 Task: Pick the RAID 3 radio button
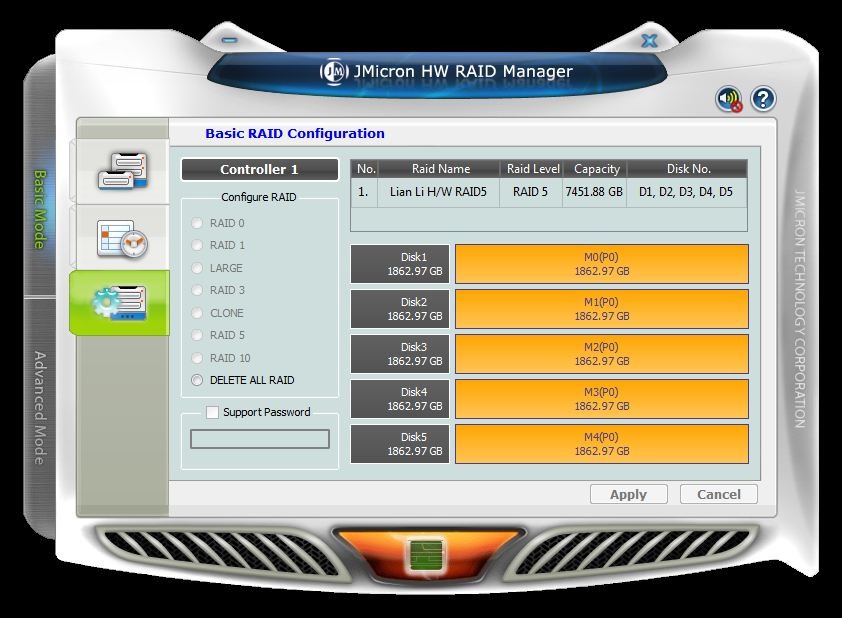pyautogui.click(x=197, y=290)
